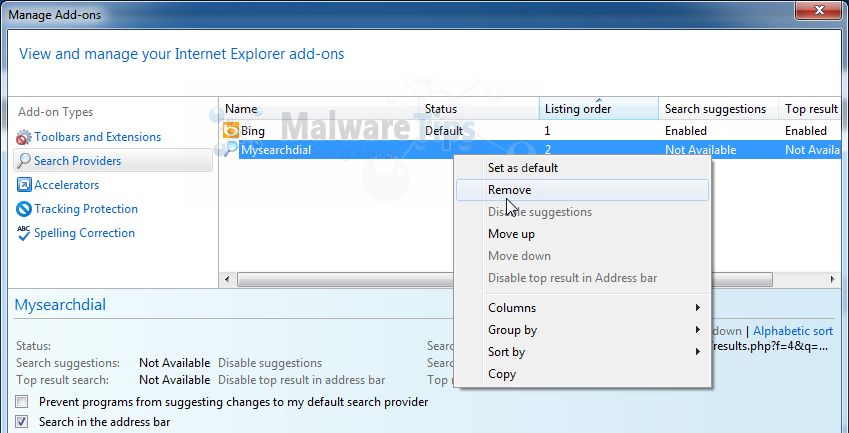Click the right arrow of horizontal scrollbar
The height and width of the screenshot is (433, 849).
[x=833, y=279]
